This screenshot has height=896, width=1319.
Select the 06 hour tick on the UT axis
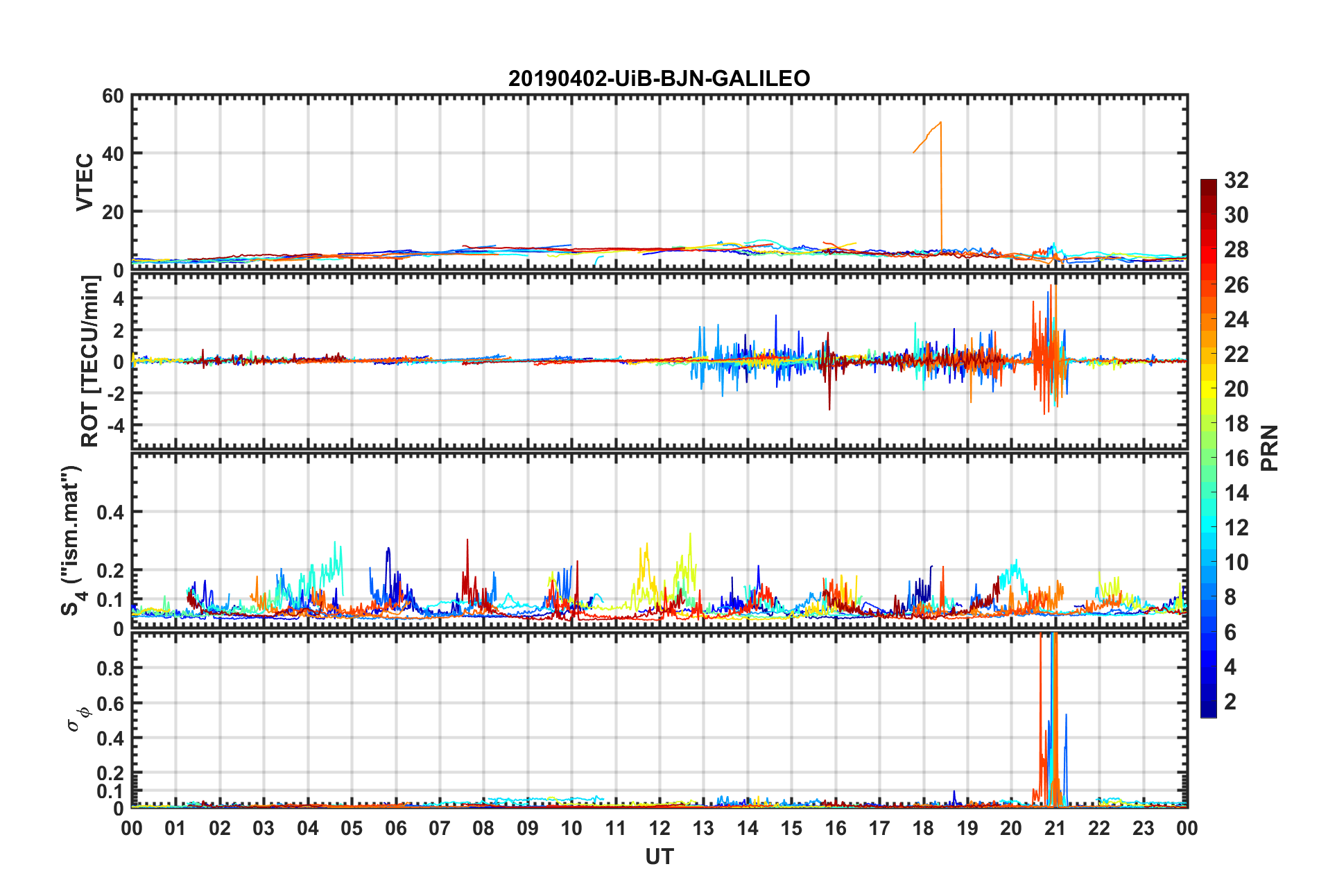[x=396, y=829]
